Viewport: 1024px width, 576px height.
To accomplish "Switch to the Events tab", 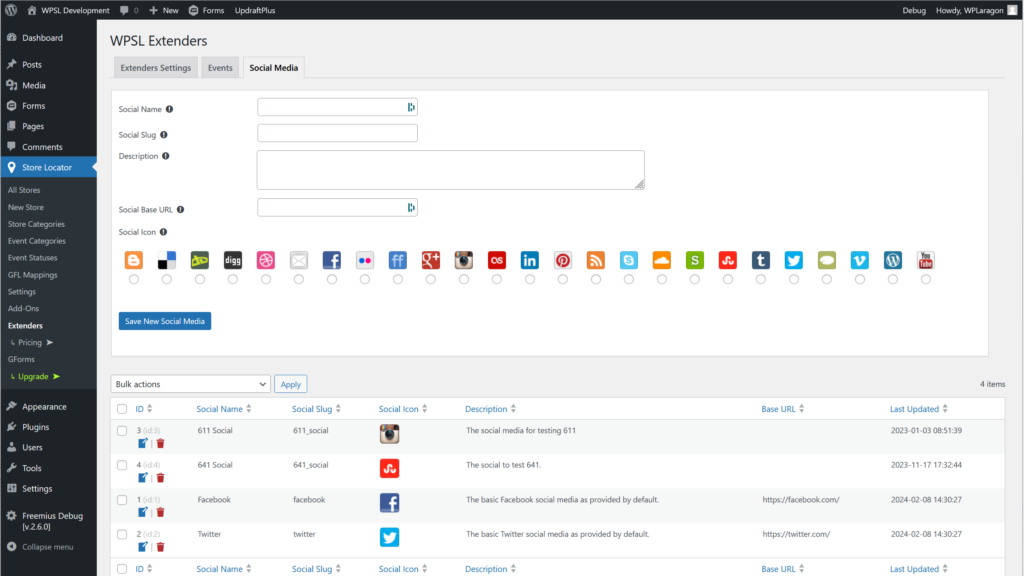I will click(x=220, y=68).
